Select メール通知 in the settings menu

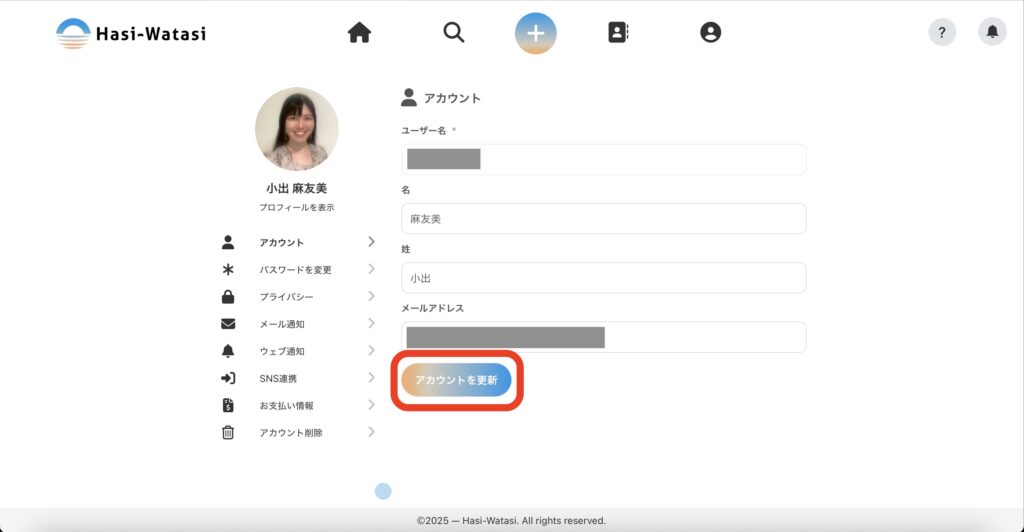click(x=281, y=324)
